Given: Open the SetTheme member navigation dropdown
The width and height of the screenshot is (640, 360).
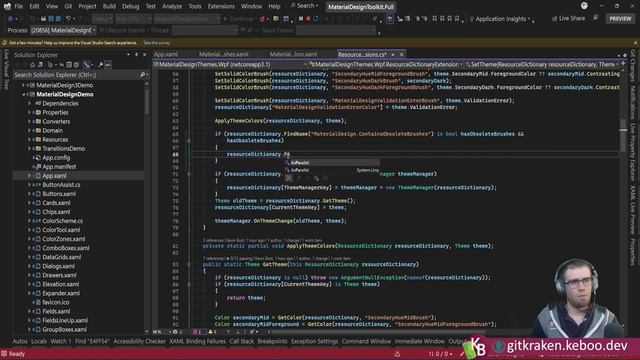Looking at the screenshot, I should pos(543,64).
